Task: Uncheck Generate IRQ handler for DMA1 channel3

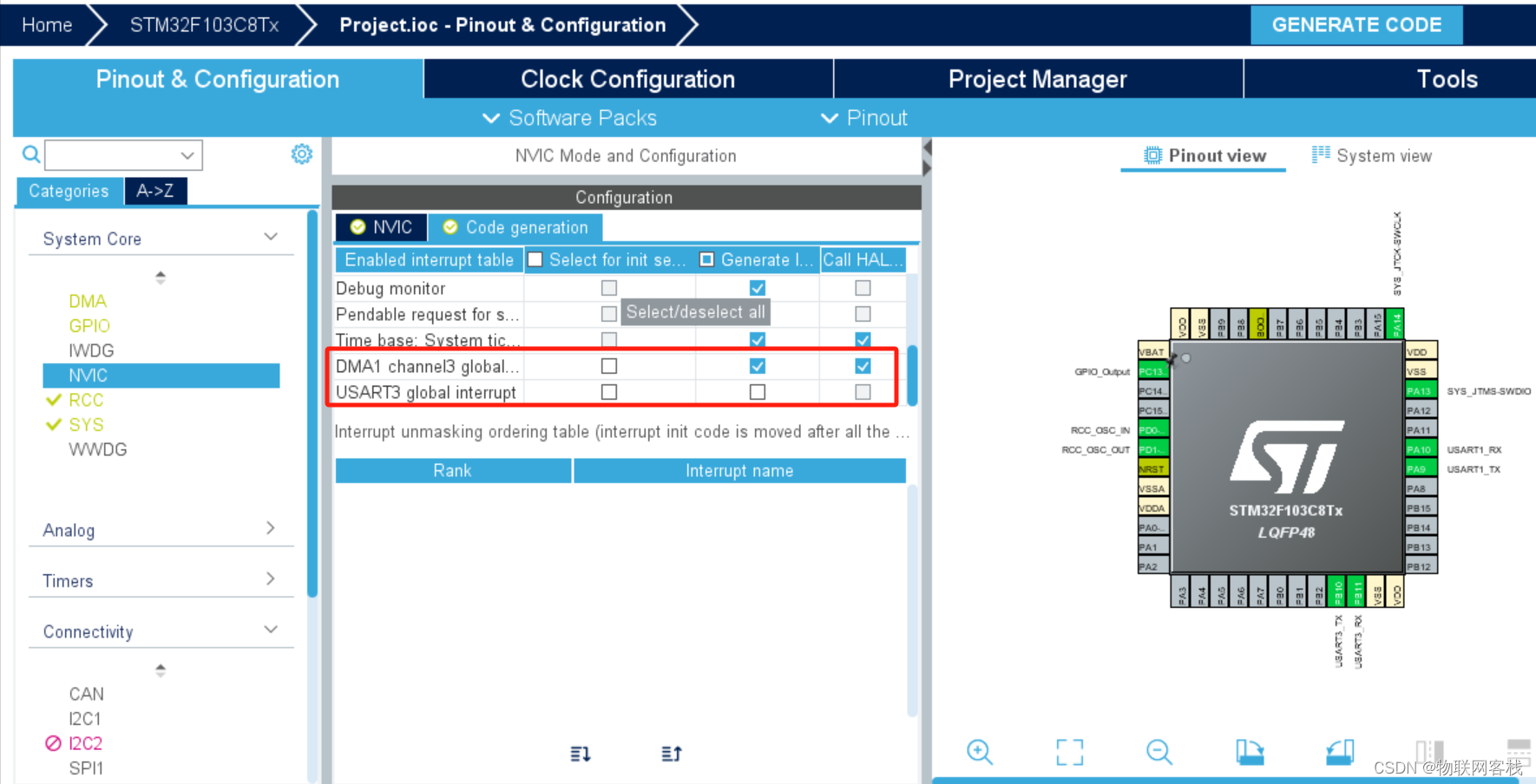Action: coord(758,366)
